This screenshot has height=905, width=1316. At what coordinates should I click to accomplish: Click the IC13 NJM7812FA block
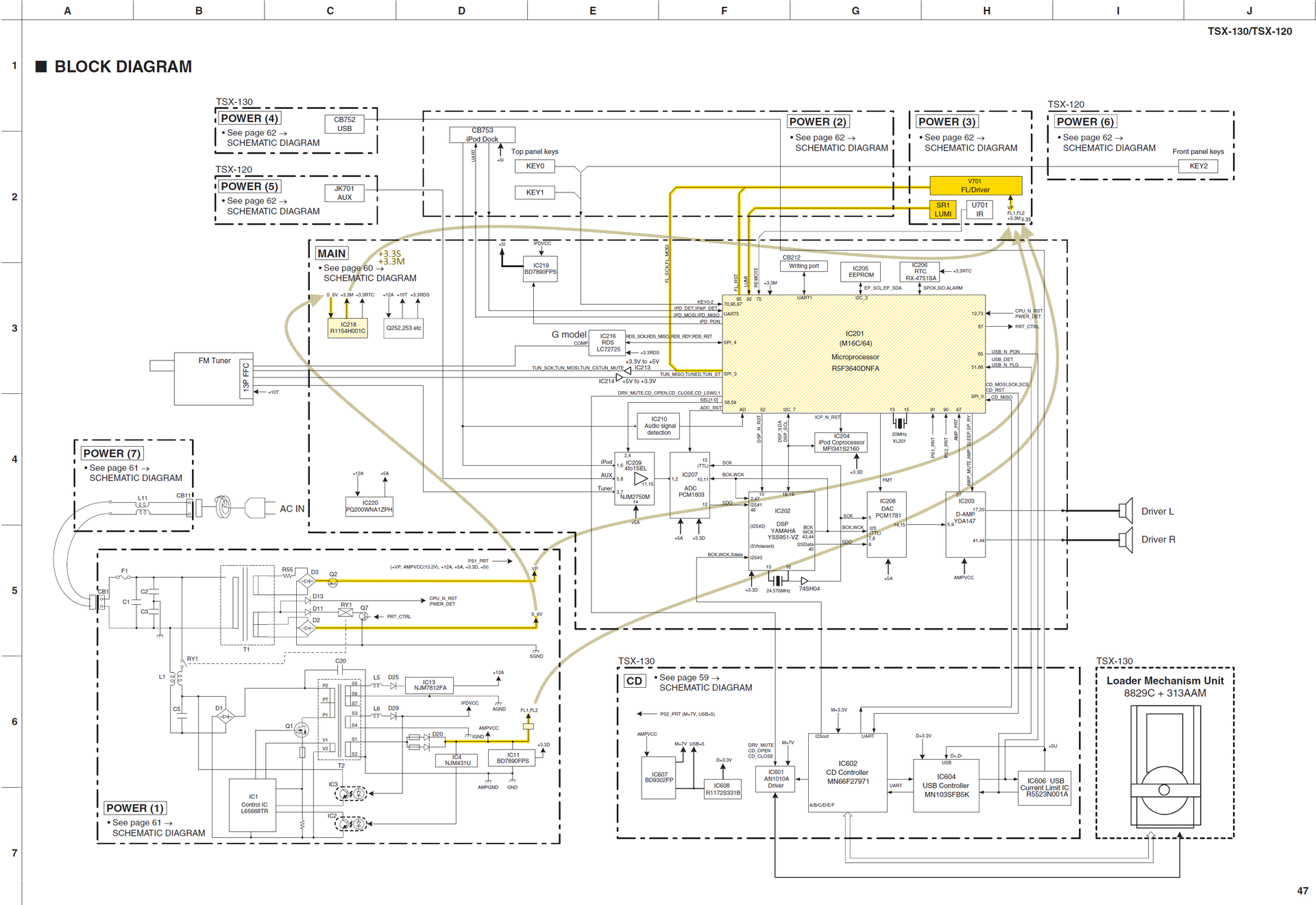tap(429, 685)
